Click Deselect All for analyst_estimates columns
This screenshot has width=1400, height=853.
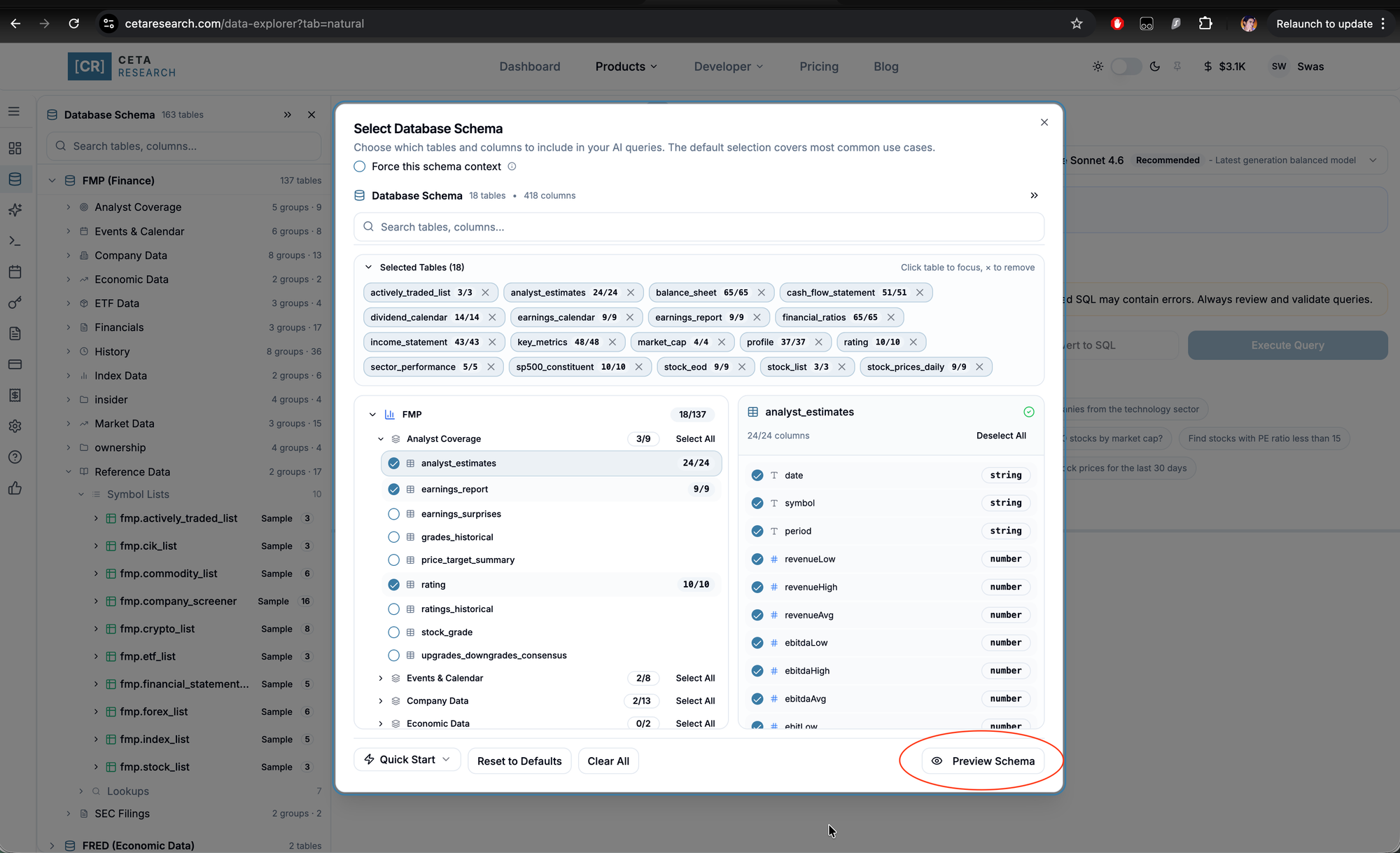click(x=1001, y=436)
